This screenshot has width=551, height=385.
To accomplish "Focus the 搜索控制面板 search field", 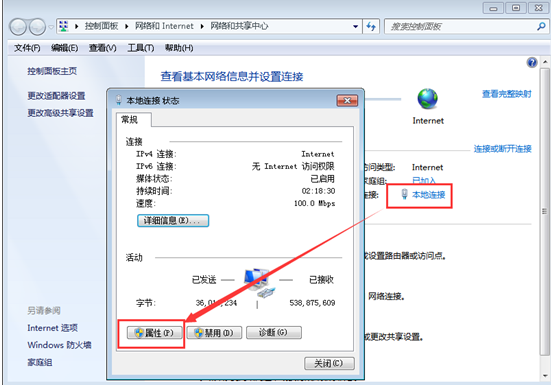I will point(461,26).
